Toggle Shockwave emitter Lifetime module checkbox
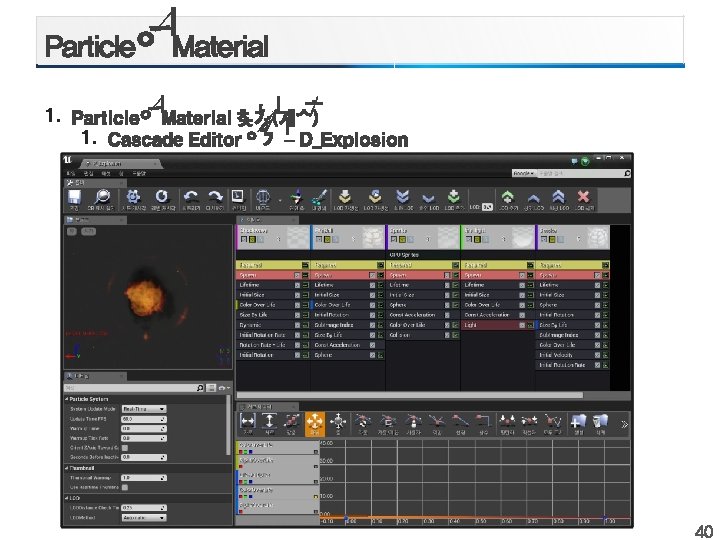This screenshot has height=540, width=720. pyautogui.click(x=298, y=285)
